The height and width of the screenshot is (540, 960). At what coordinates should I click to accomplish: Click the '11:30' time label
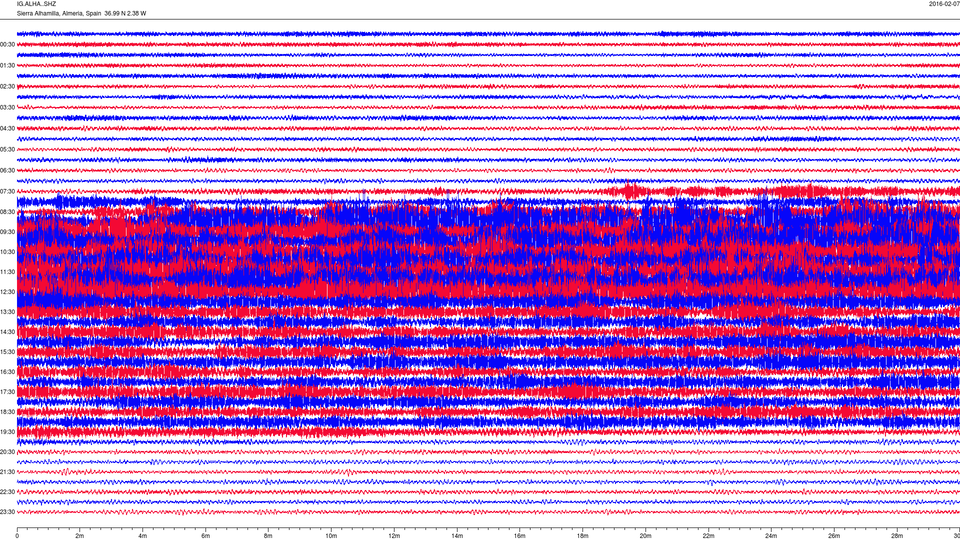[7, 272]
